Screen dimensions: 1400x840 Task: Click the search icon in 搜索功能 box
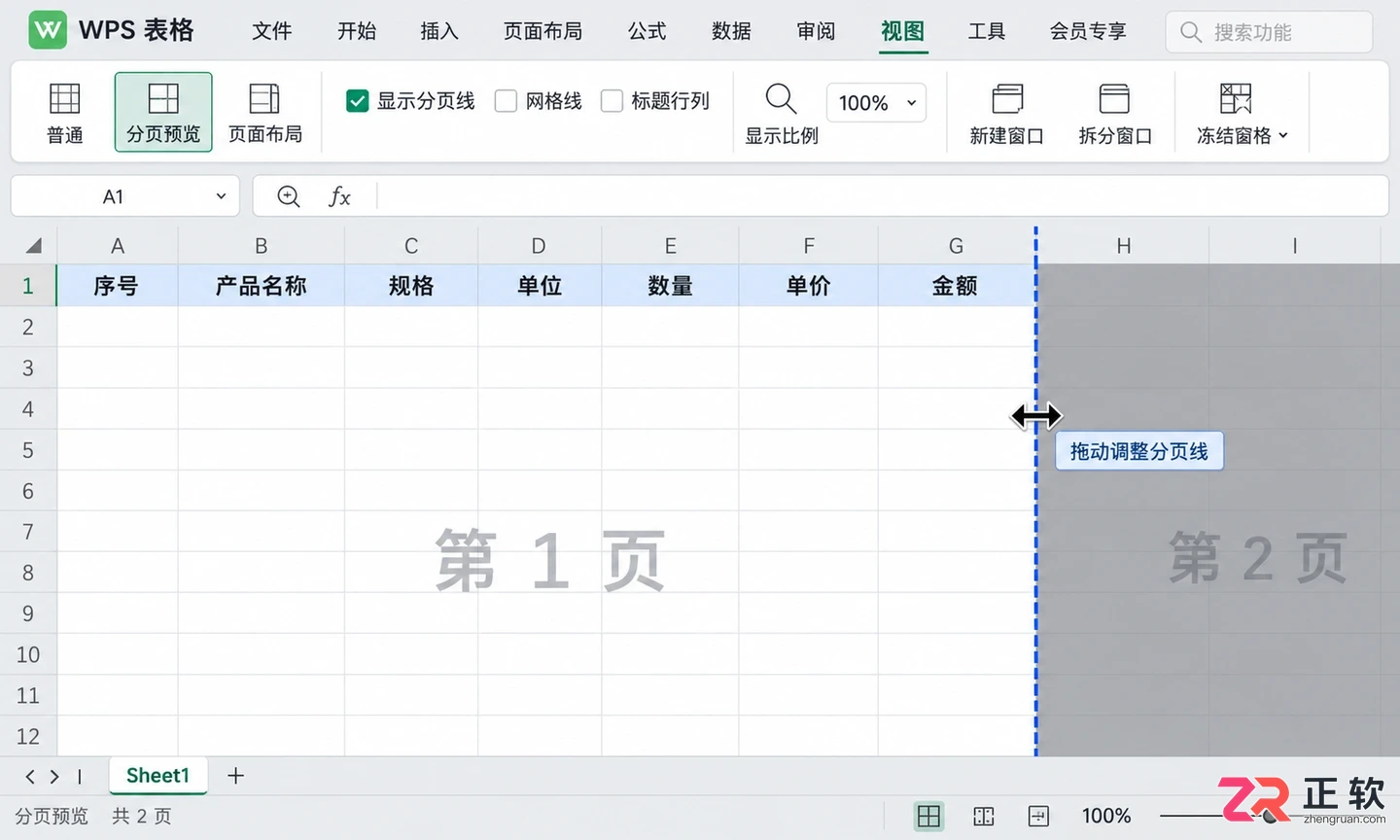coord(1191,32)
